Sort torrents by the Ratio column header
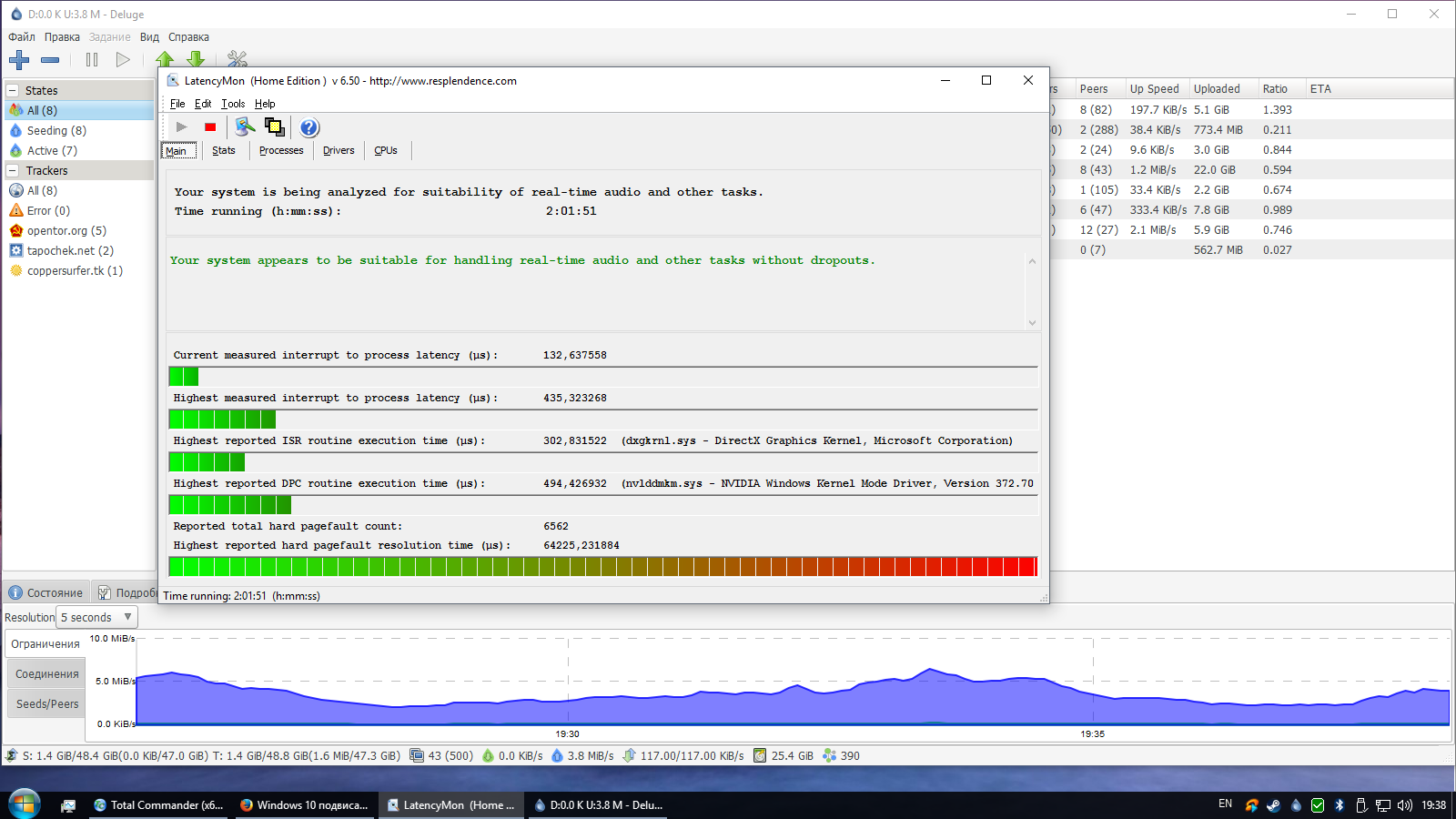 click(x=1280, y=89)
